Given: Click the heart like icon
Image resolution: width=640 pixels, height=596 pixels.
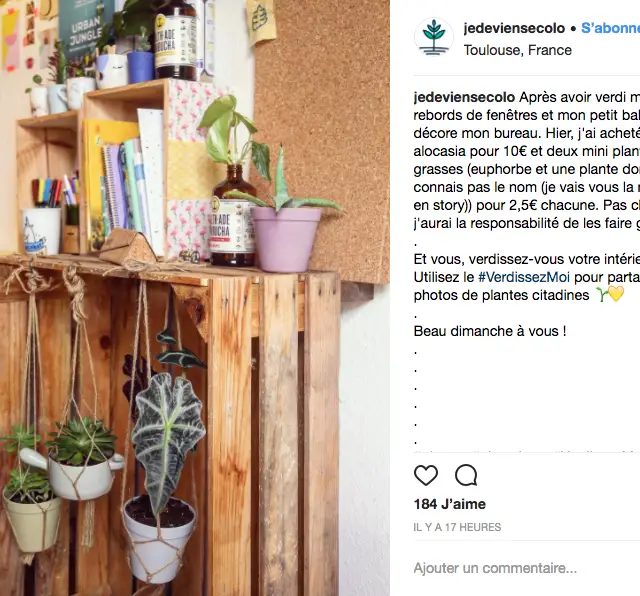Looking at the screenshot, I should tap(426, 475).
